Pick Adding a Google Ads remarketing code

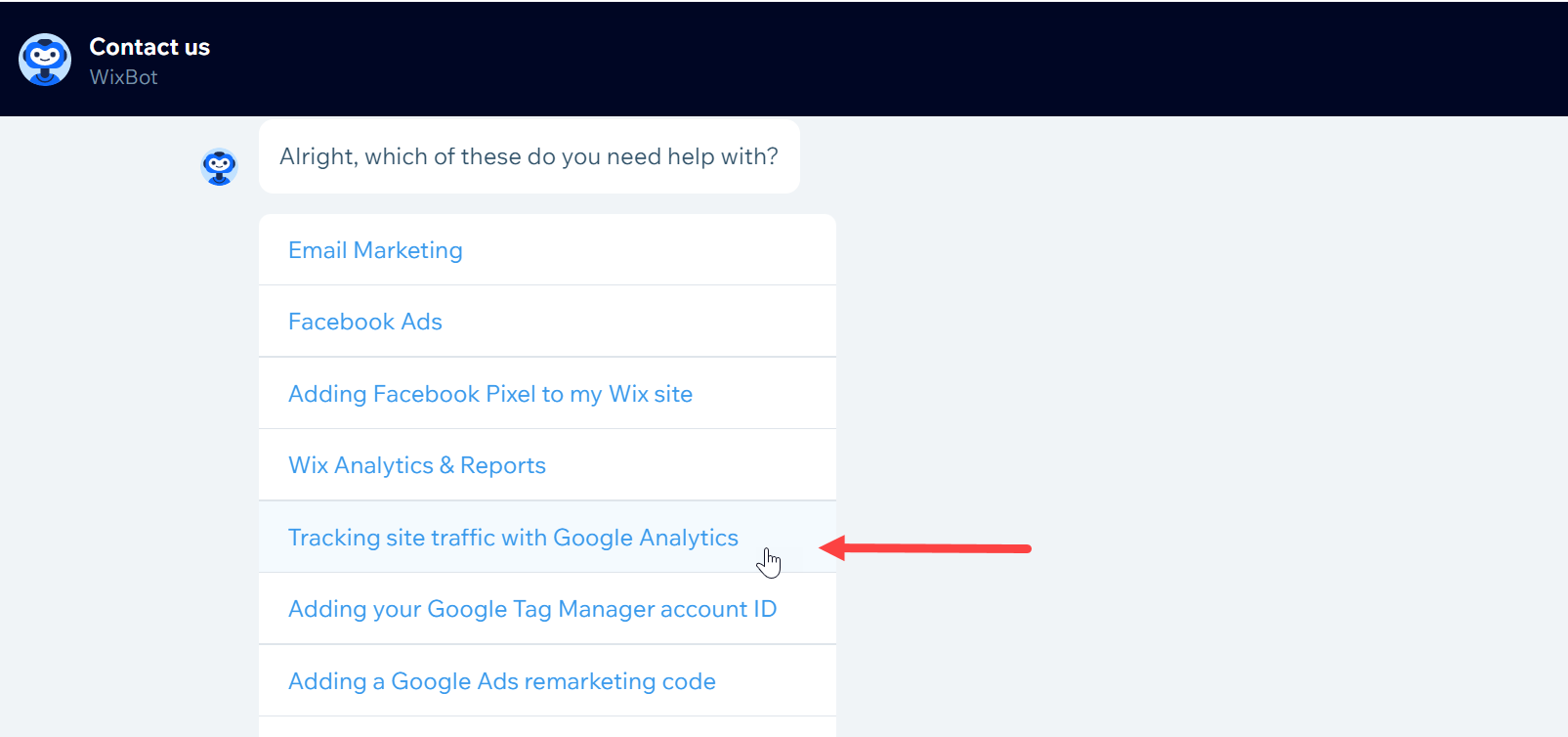(547, 681)
